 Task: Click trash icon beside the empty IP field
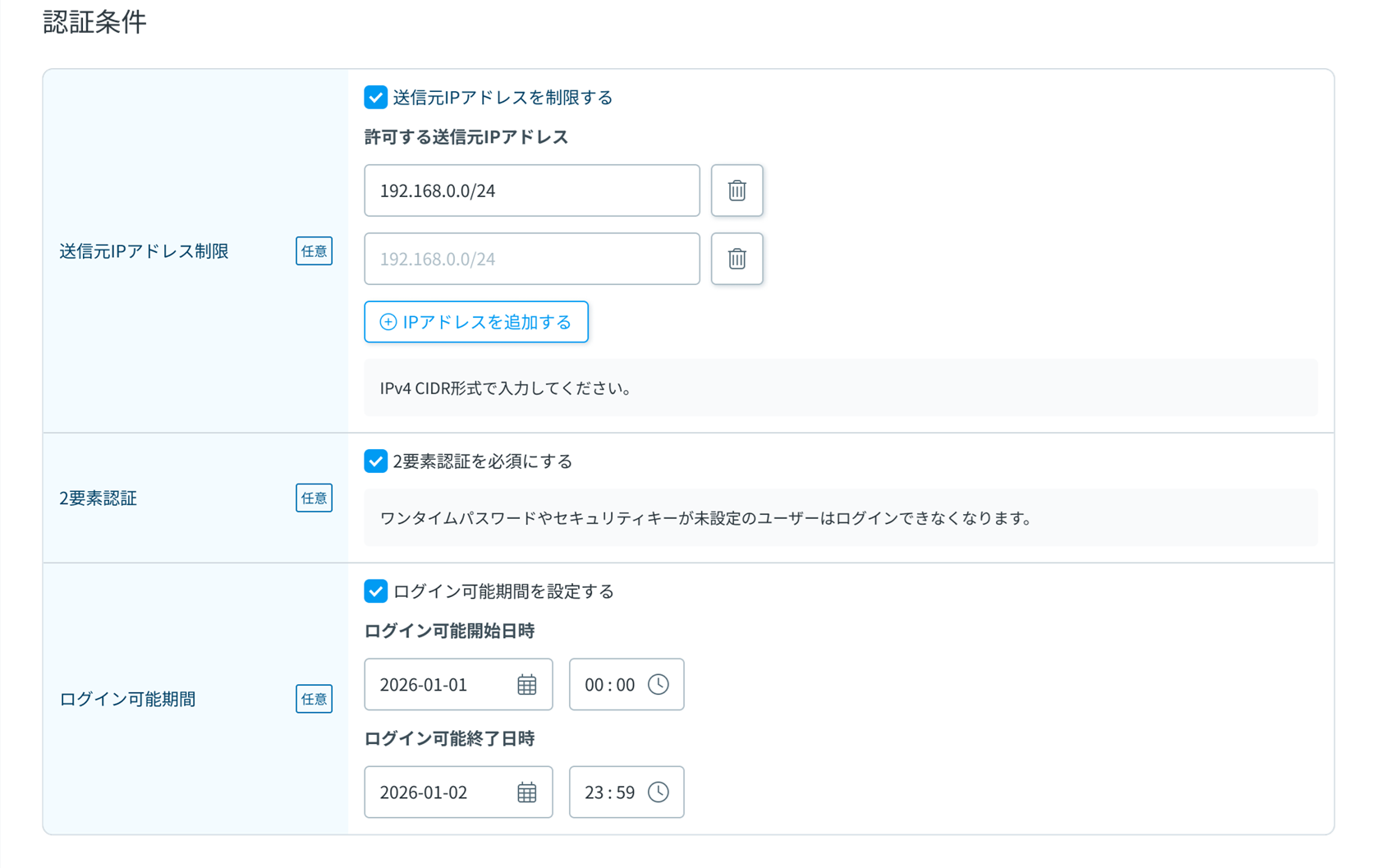(x=737, y=259)
